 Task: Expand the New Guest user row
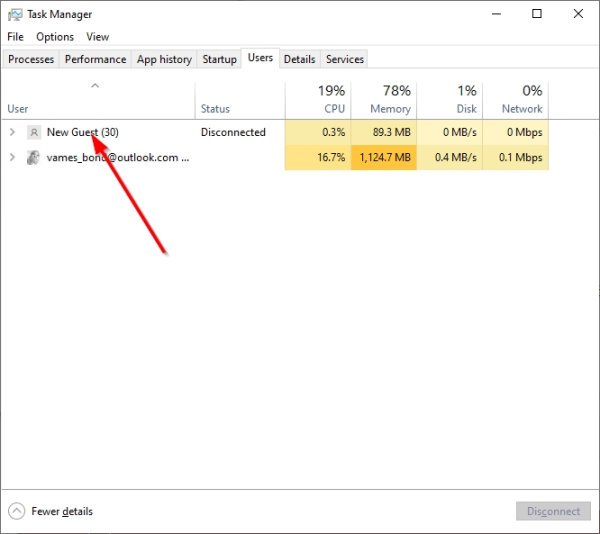(12, 132)
